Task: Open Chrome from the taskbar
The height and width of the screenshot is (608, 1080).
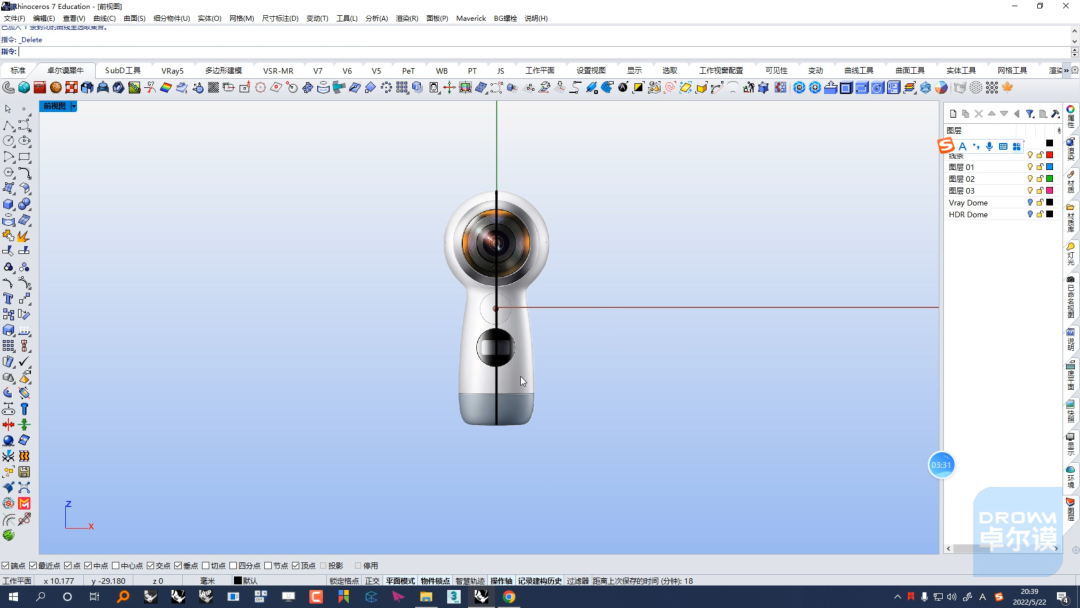Action: [x=509, y=597]
